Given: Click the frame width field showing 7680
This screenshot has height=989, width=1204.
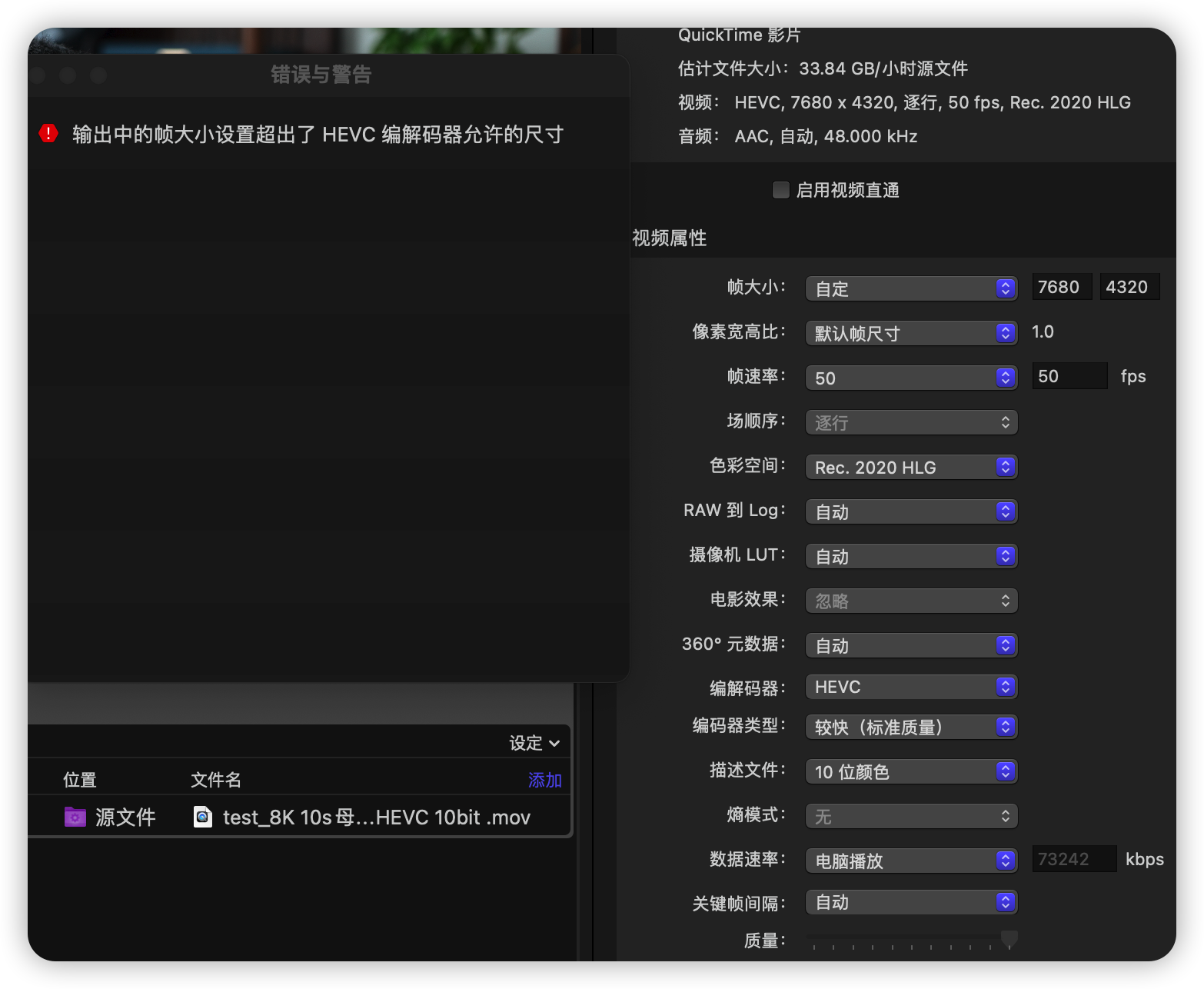Looking at the screenshot, I should click(1061, 287).
